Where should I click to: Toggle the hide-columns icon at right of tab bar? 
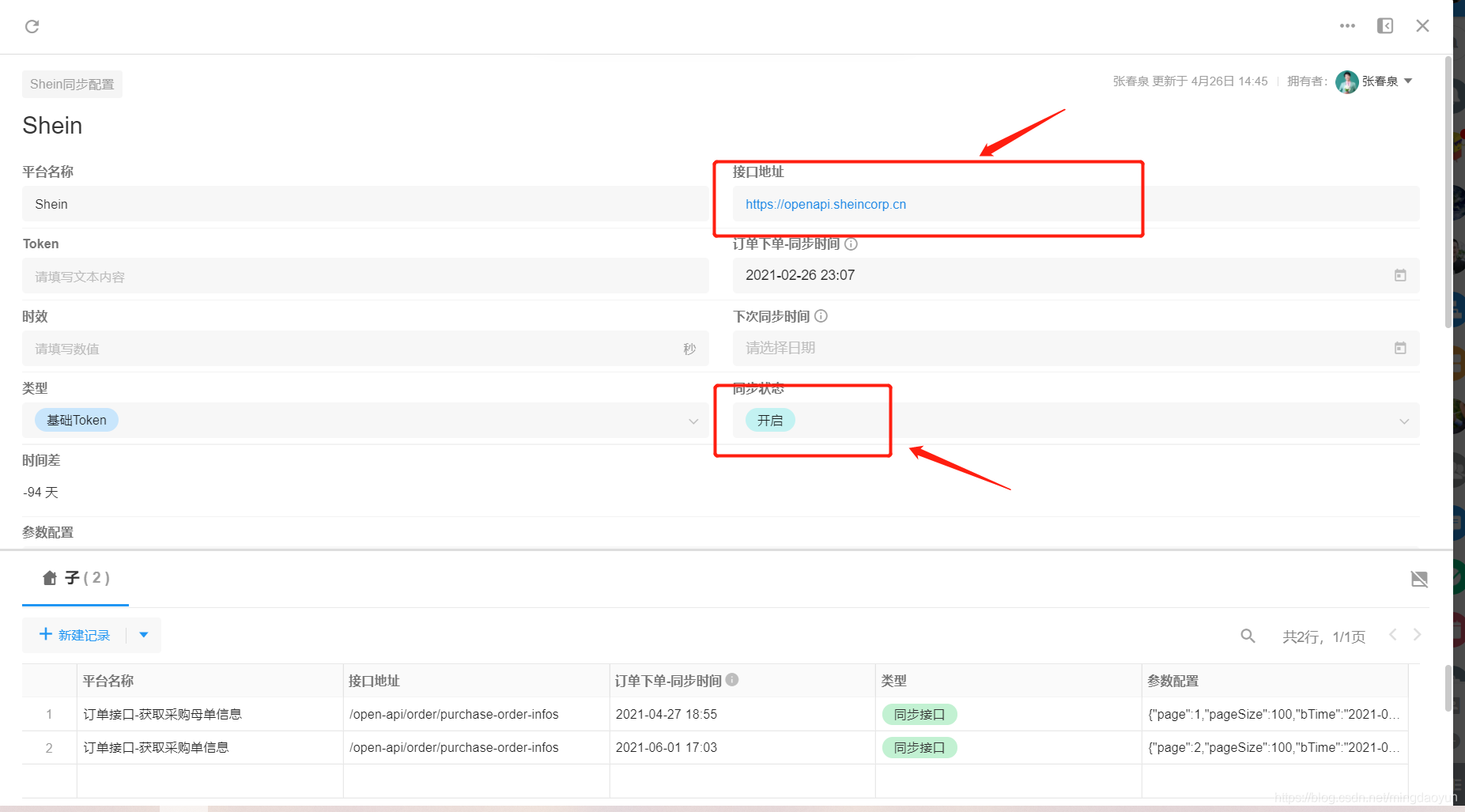[x=1419, y=579]
